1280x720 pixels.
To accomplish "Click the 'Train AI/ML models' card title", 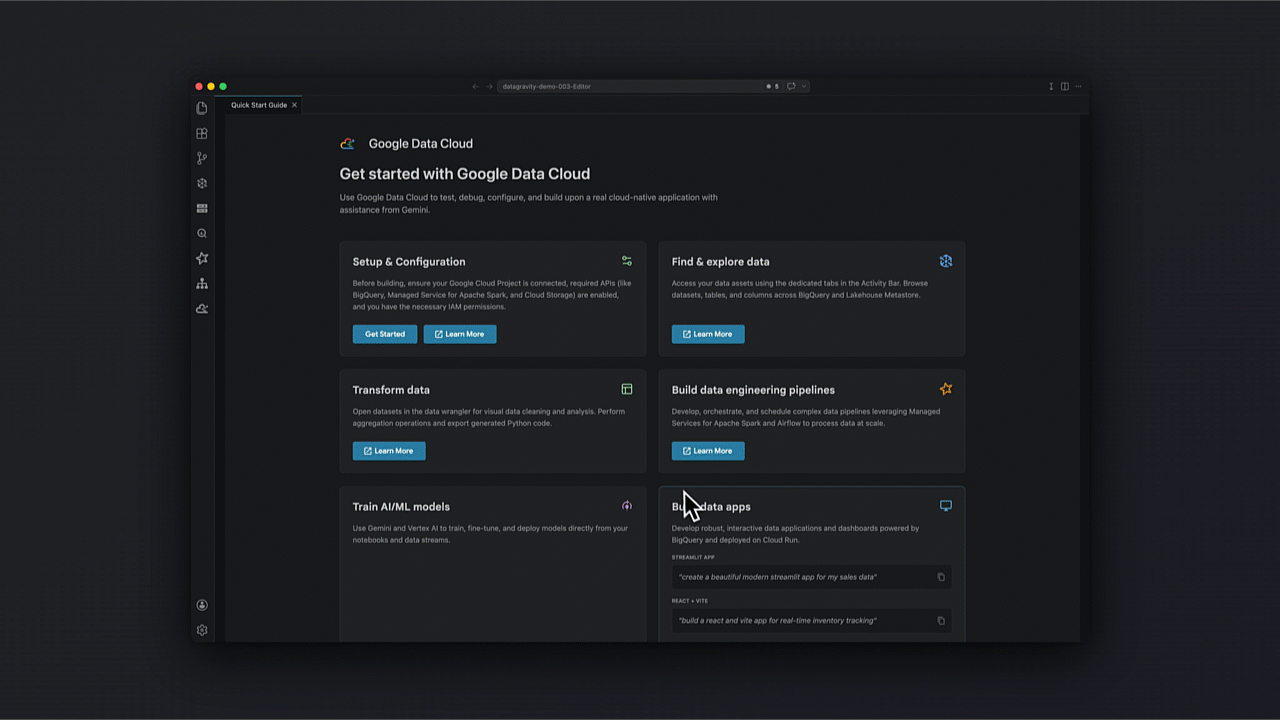I will click(401, 507).
